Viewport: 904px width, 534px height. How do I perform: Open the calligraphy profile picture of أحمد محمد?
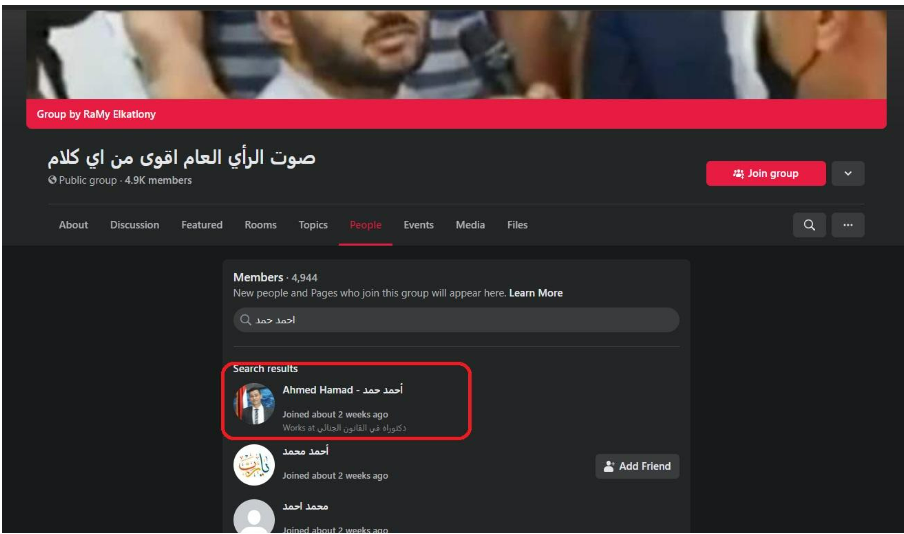(x=254, y=465)
